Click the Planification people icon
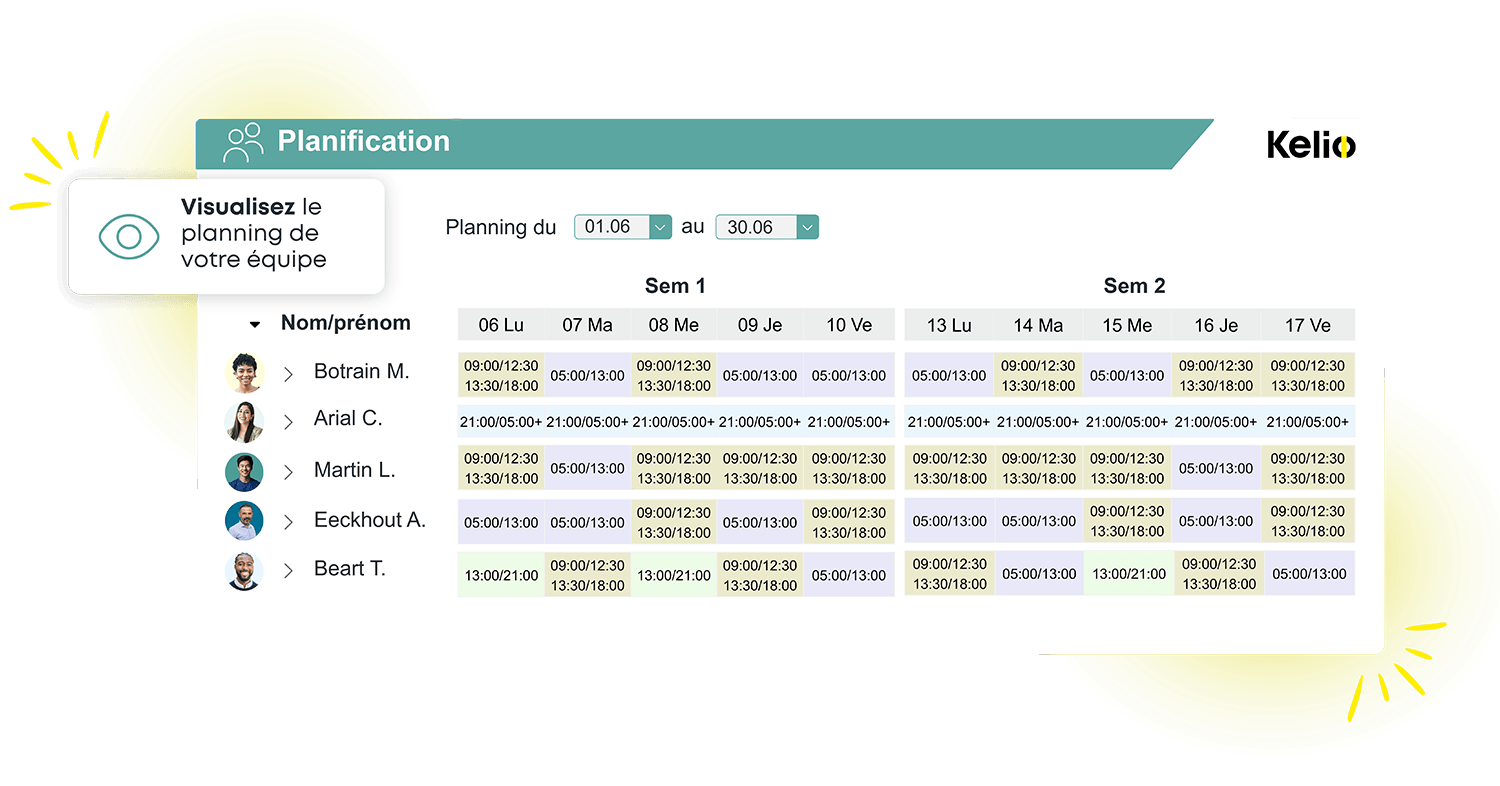Image resolution: width=1500 pixels, height=786 pixels. pyautogui.click(x=243, y=142)
